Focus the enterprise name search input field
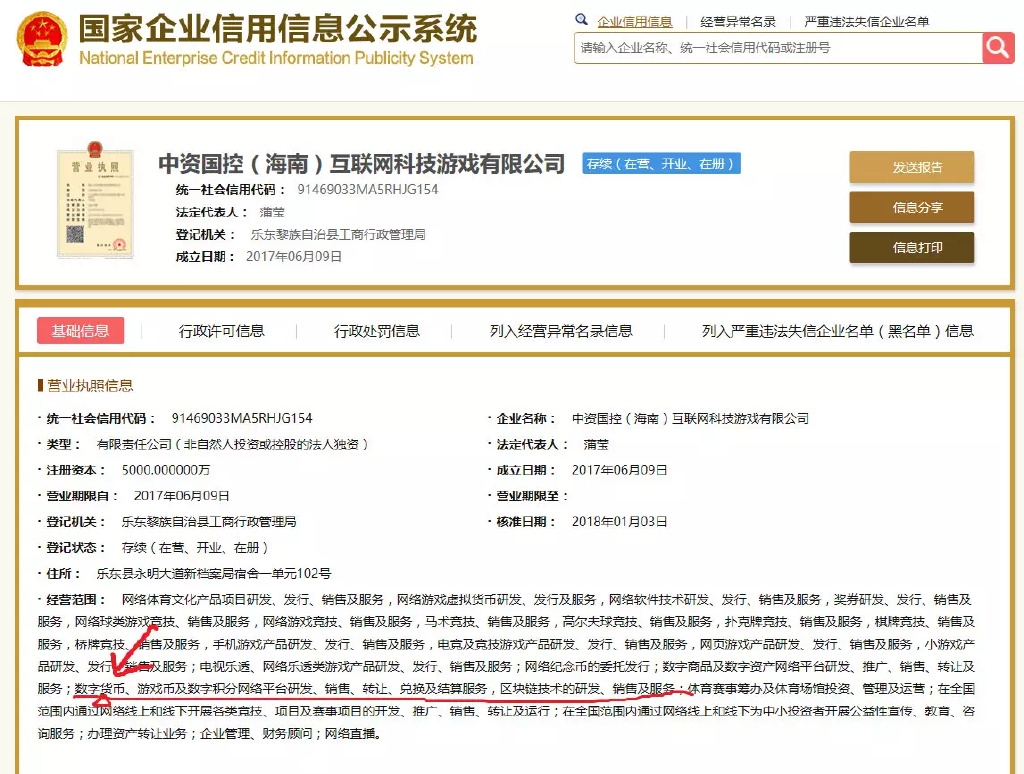1024x774 pixels. [x=778, y=48]
